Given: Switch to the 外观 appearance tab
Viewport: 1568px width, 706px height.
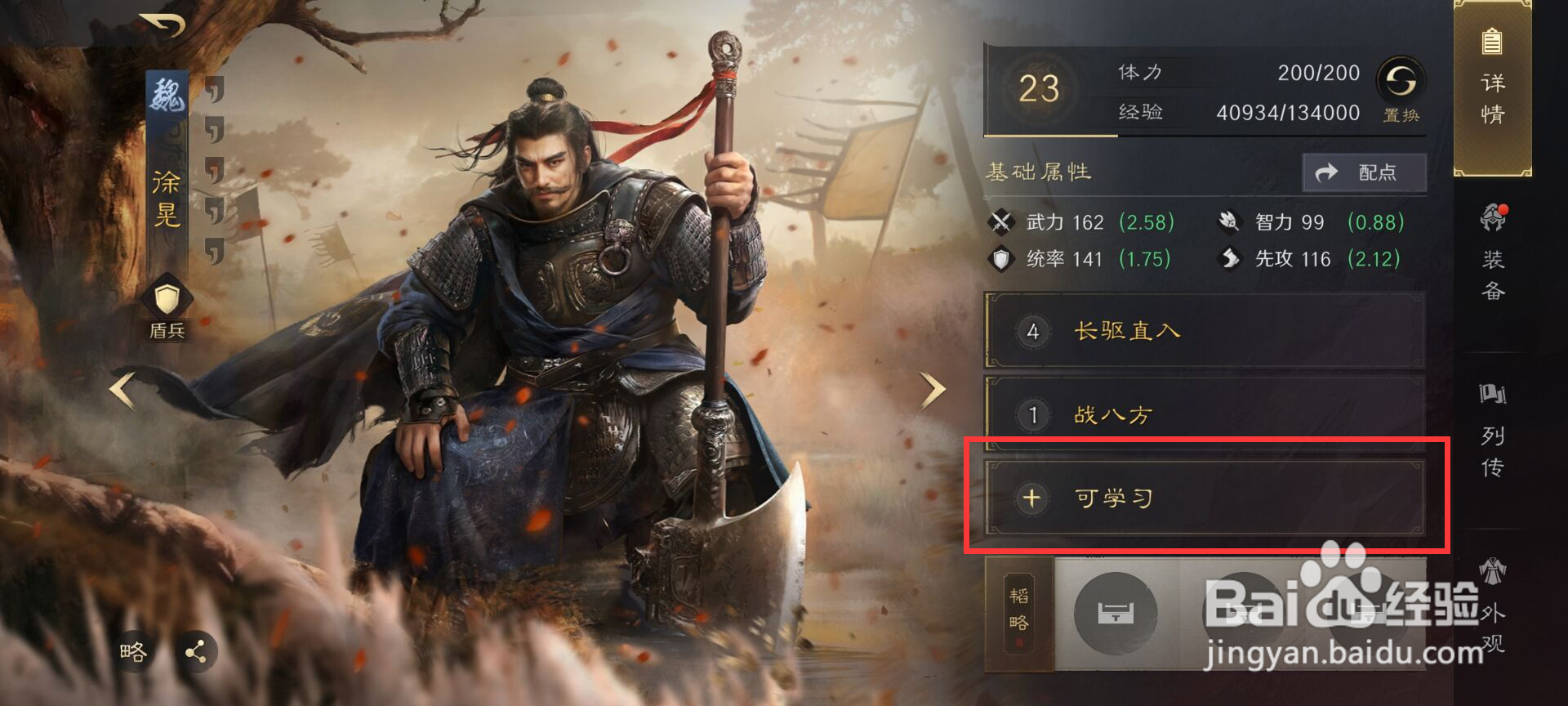Looking at the screenshot, I should (1493, 606).
